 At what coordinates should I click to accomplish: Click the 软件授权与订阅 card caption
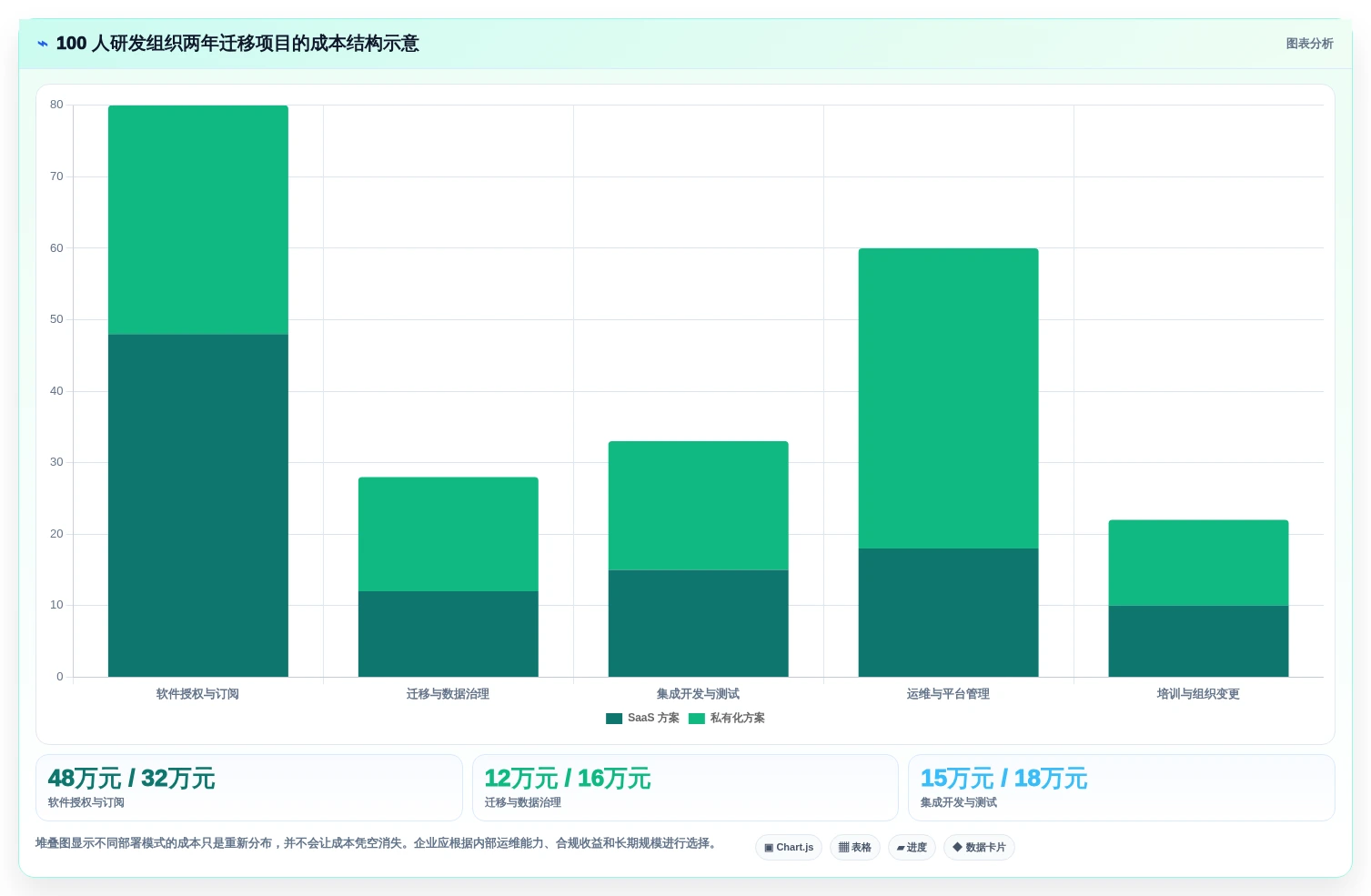pos(86,802)
